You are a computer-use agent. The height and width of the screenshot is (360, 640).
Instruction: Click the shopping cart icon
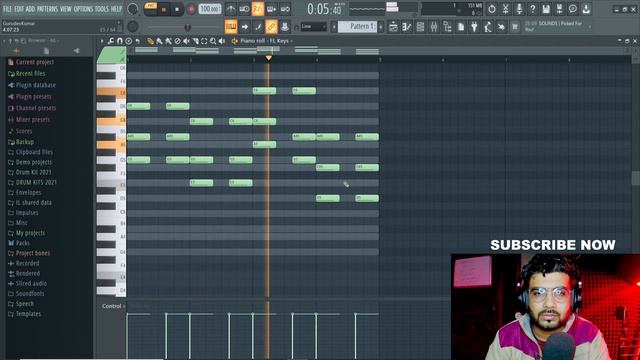point(515,27)
